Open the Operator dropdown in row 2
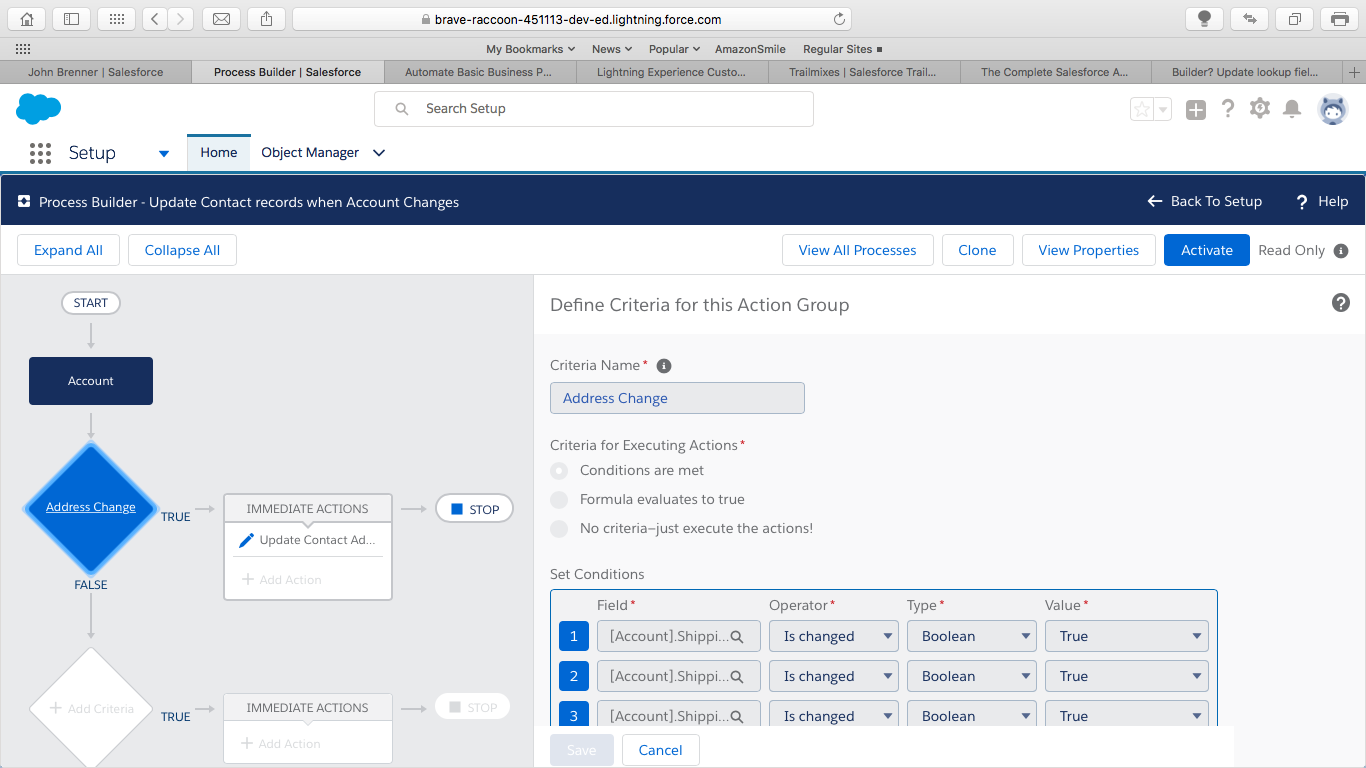1366x768 pixels. pyautogui.click(x=834, y=676)
